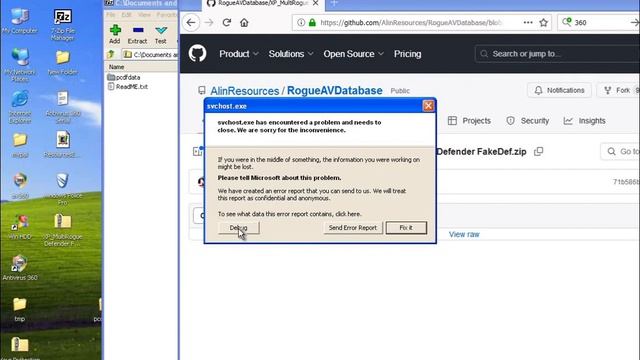Expand the Product dropdown on GitHub

238,54
